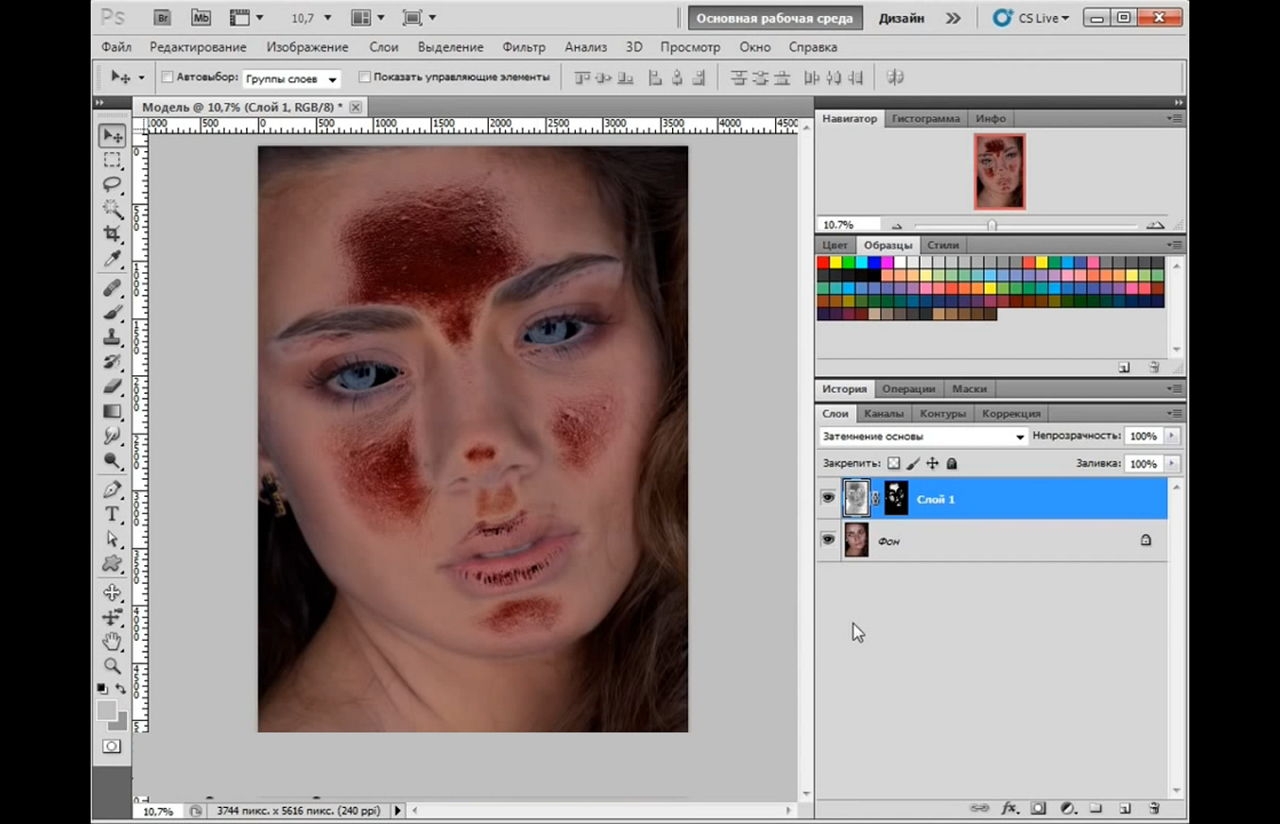Open the Группы слоев dropdown
Image resolution: width=1280 pixels, height=824 pixels.
291,78
